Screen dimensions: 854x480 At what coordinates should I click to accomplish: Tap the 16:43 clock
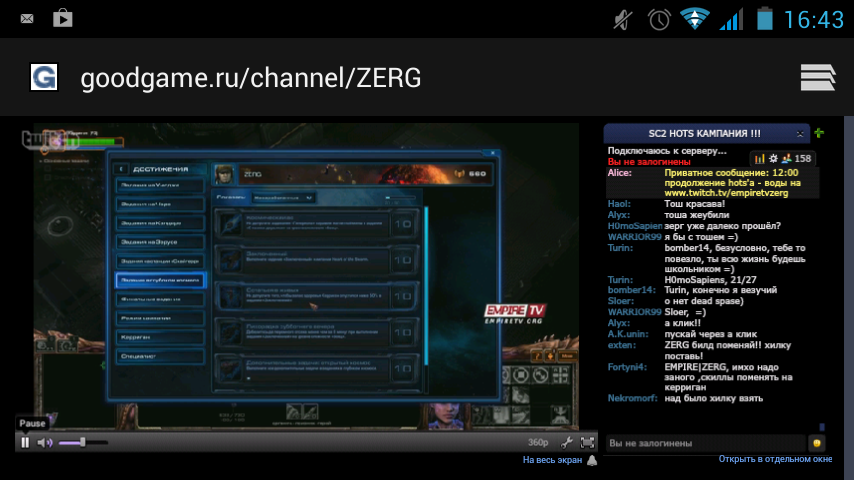click(x=814, y=20)
